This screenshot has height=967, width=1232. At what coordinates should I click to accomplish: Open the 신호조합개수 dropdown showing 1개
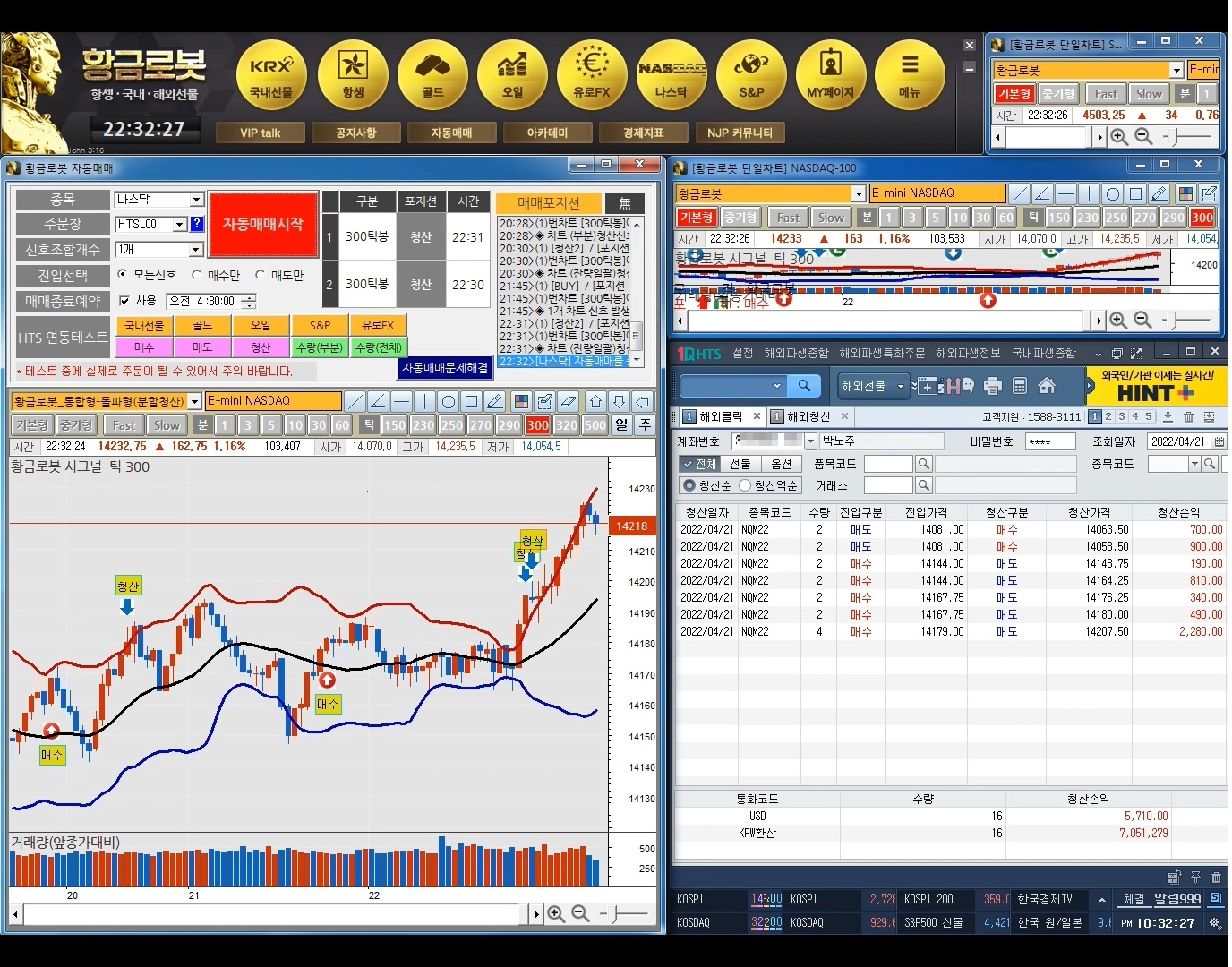[197, 249]
